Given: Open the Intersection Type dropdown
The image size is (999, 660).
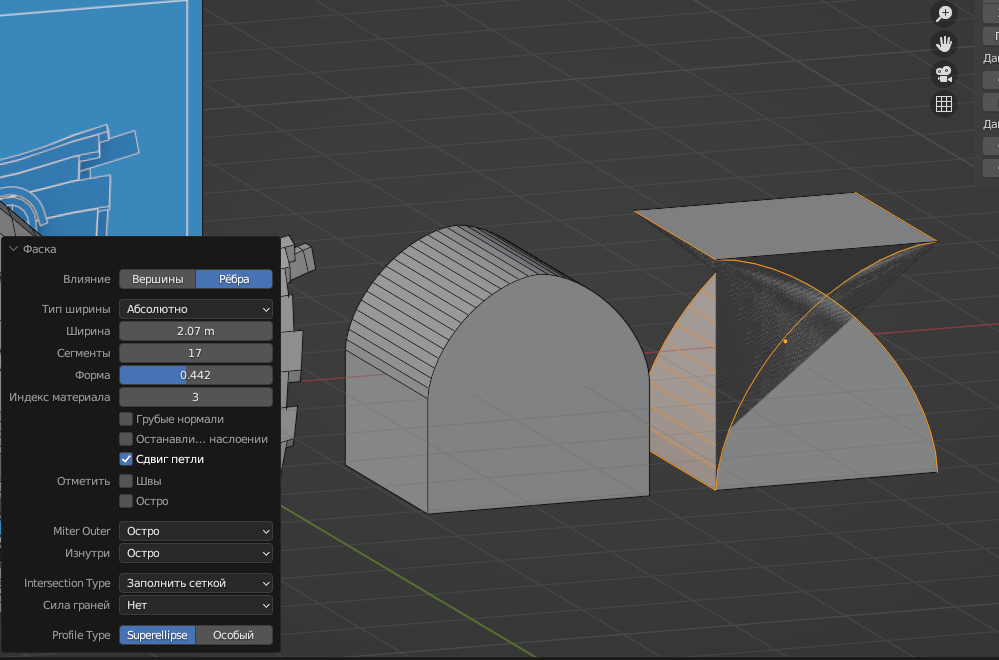Looking at the screenshot, I should [x=196, y=583].
